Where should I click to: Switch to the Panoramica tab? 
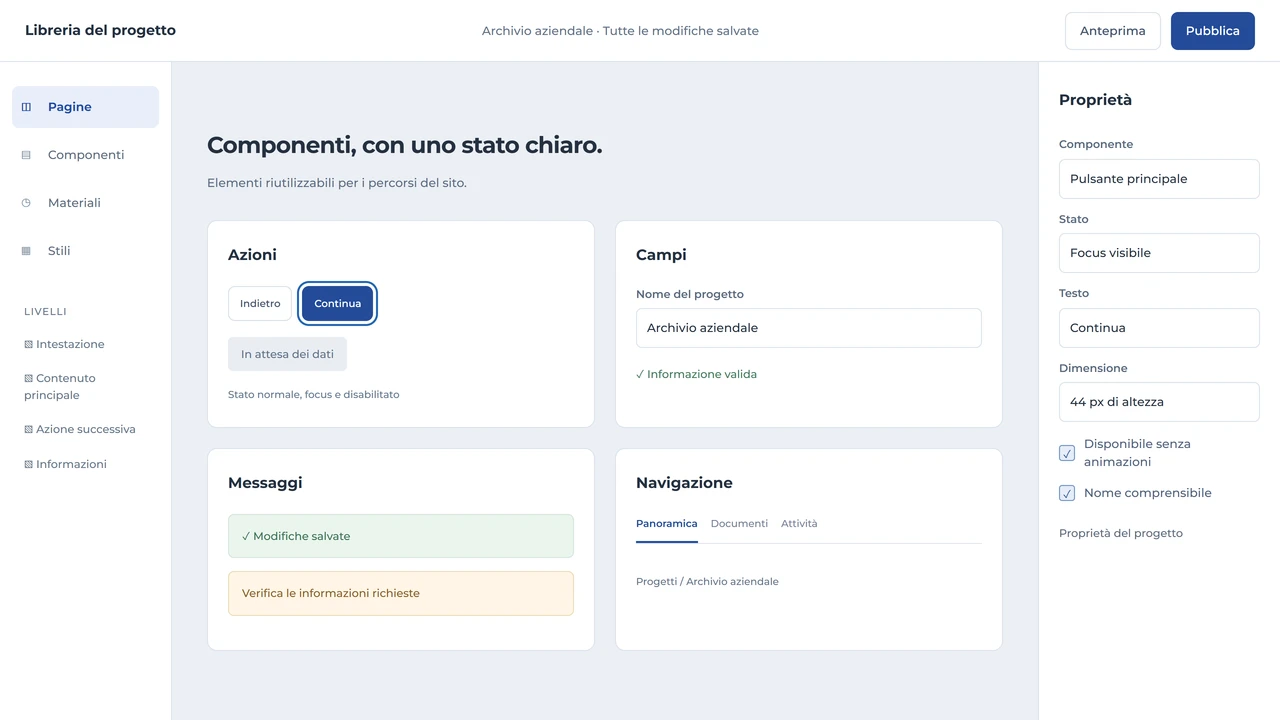pyautogui.click(x=667, y=524)
